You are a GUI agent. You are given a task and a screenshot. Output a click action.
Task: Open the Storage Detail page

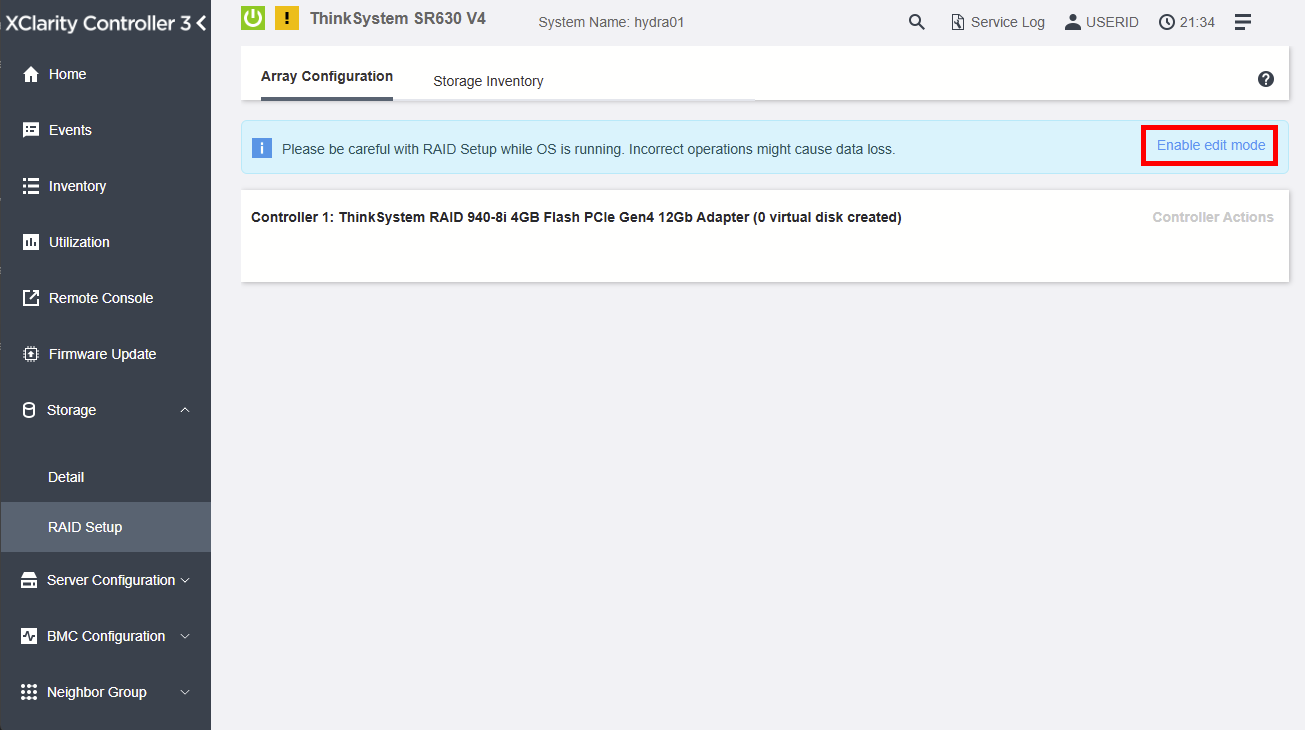click(x=66, y=477)
